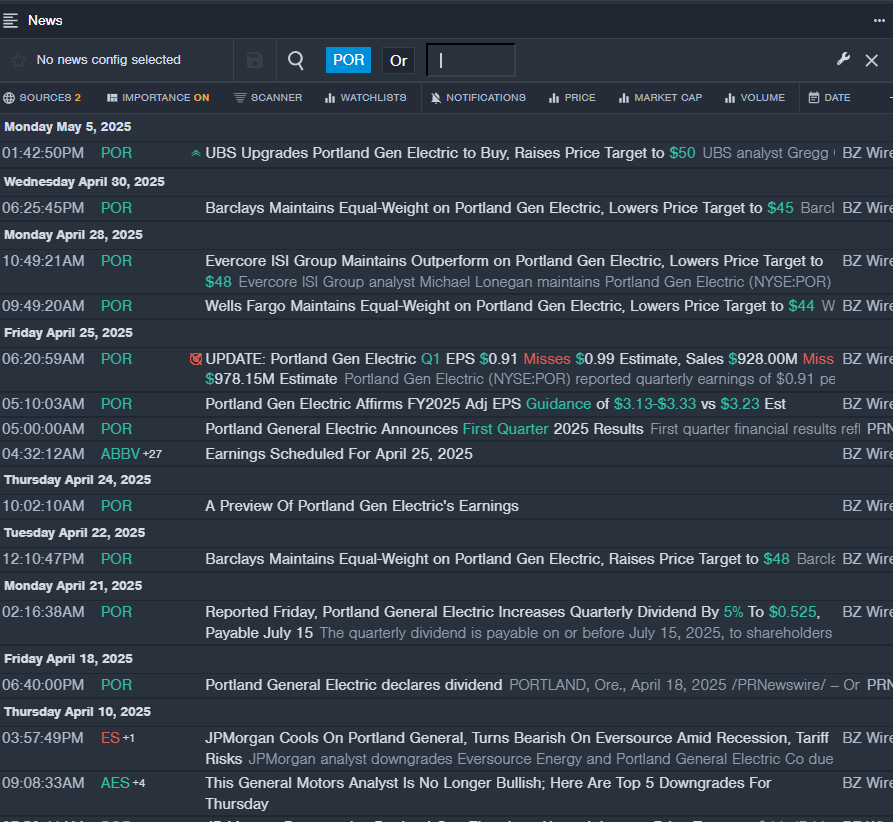Screen dimensions: 893x822
Task: Open Portland General Electric declares dividend headline
Action: pyautogui.click(x=353, y=685)
